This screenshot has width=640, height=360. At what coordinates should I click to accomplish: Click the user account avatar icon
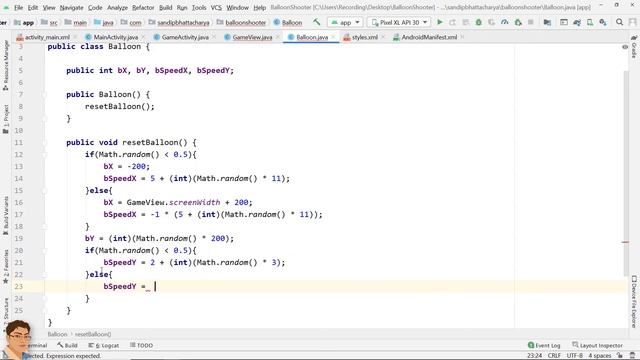coord(633,22)
